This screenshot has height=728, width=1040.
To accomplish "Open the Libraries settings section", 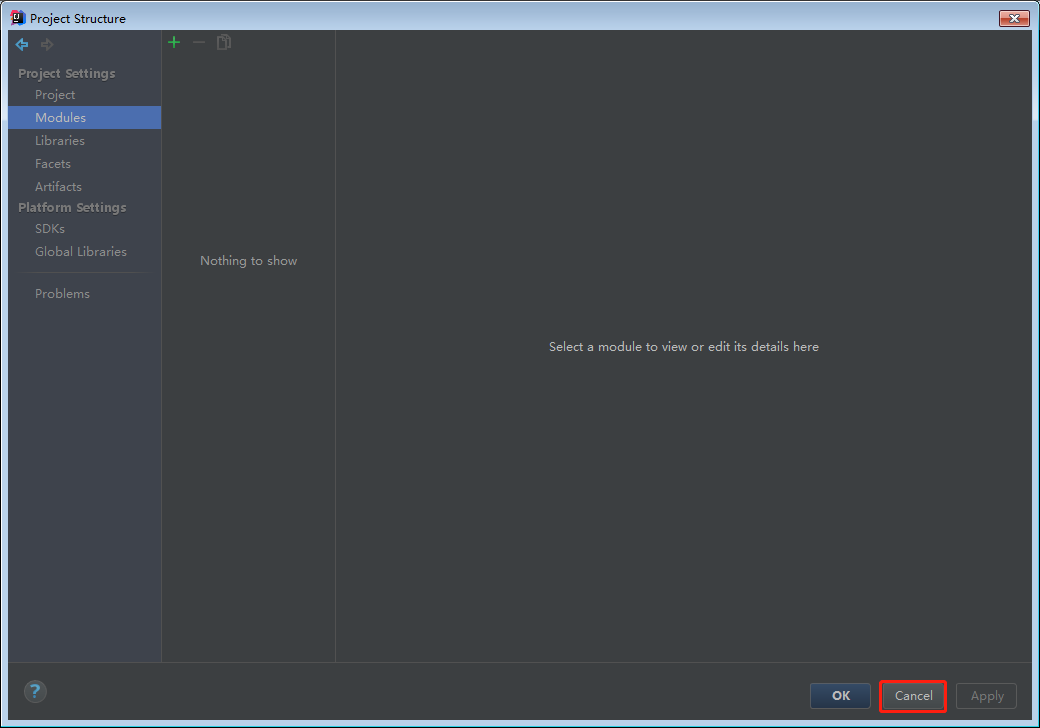I will 60,141.
